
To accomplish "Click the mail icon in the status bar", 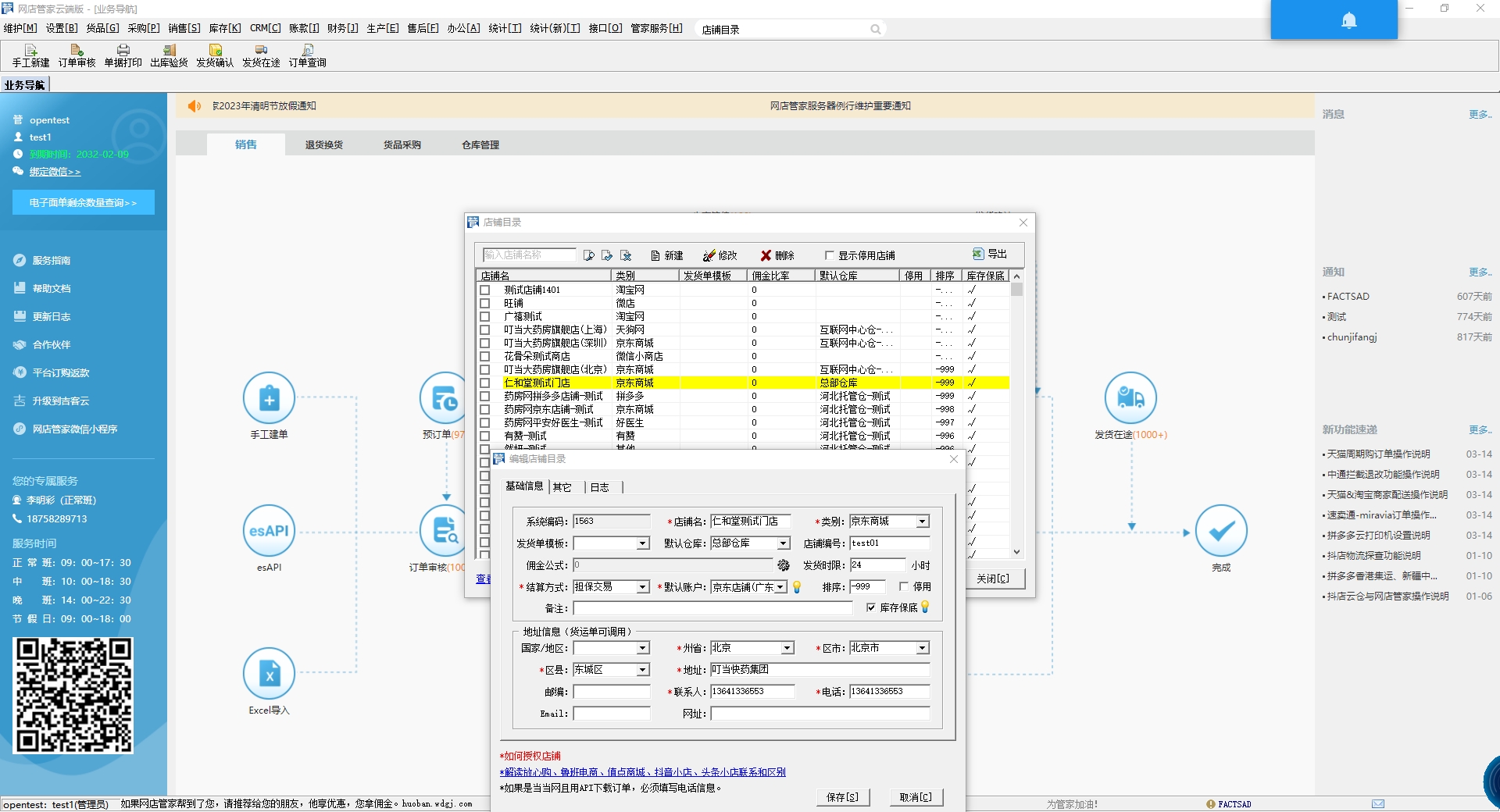I will [1378, 803].
